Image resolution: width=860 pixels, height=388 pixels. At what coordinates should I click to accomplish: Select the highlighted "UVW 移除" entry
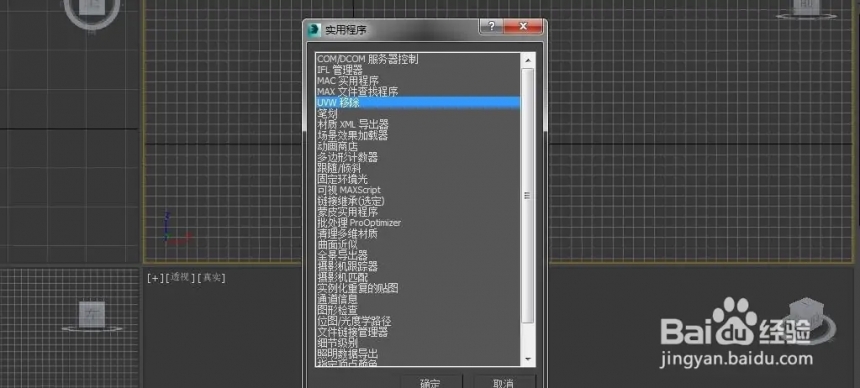(x=417, y=103)
